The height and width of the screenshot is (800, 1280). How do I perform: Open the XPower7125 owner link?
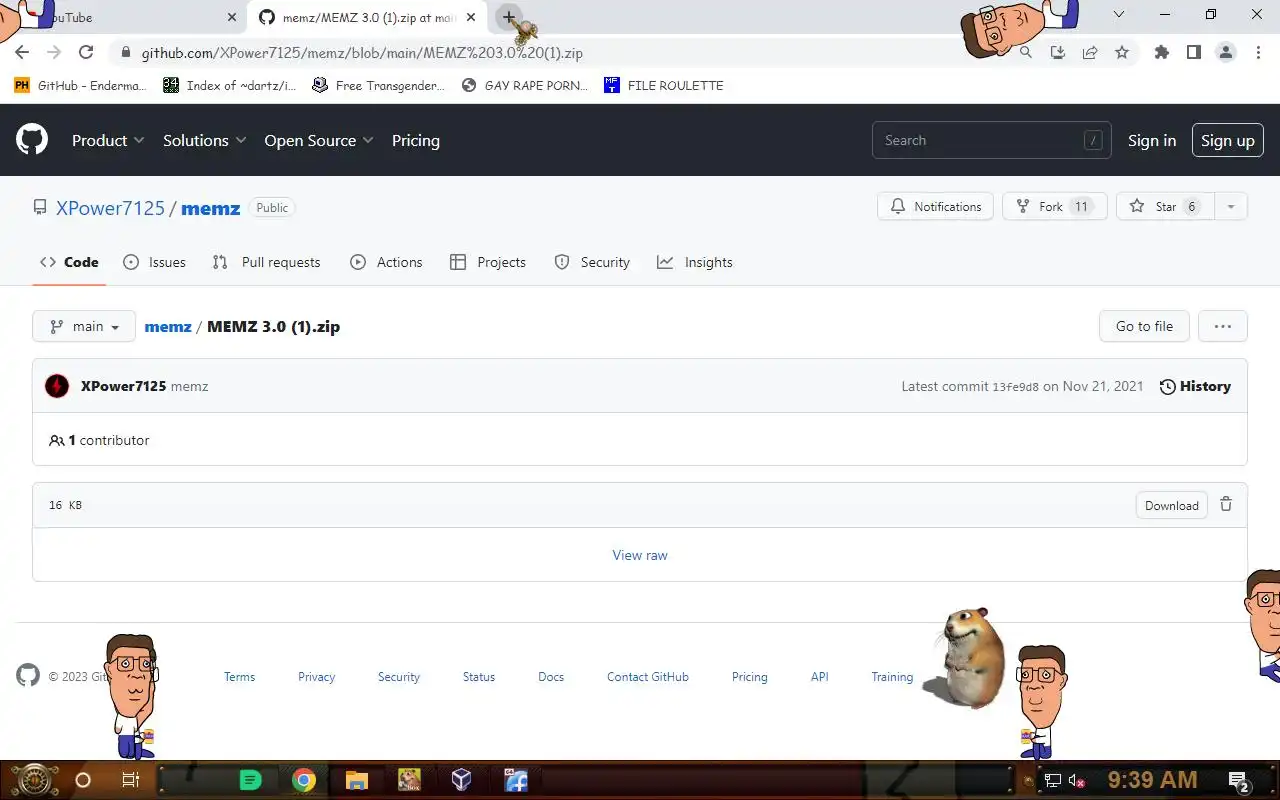(x=110, y=208)
